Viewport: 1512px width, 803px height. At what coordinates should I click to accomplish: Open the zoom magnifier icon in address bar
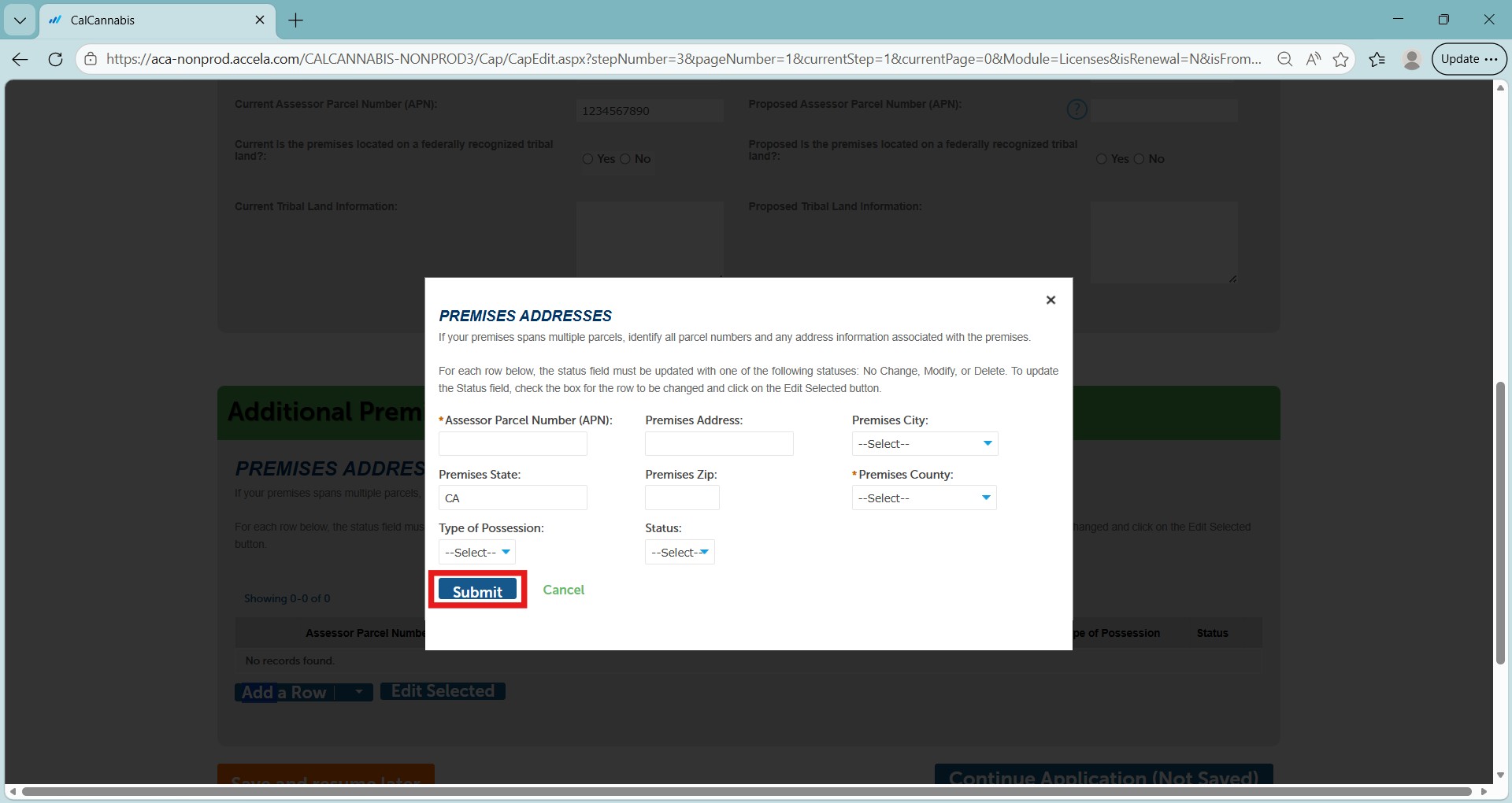point(1284,59)
